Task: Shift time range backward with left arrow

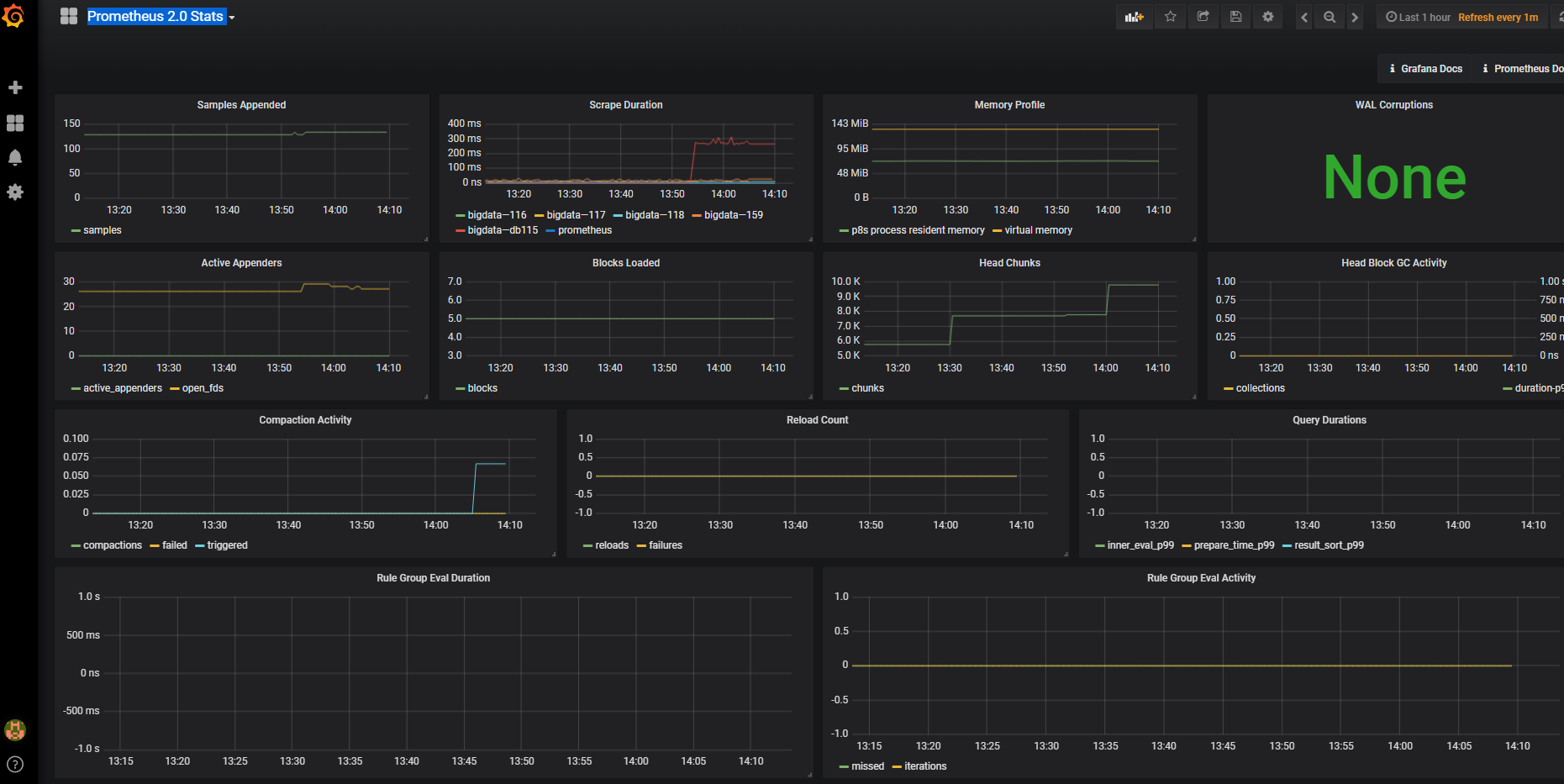Action: [x=1304, y=17]
